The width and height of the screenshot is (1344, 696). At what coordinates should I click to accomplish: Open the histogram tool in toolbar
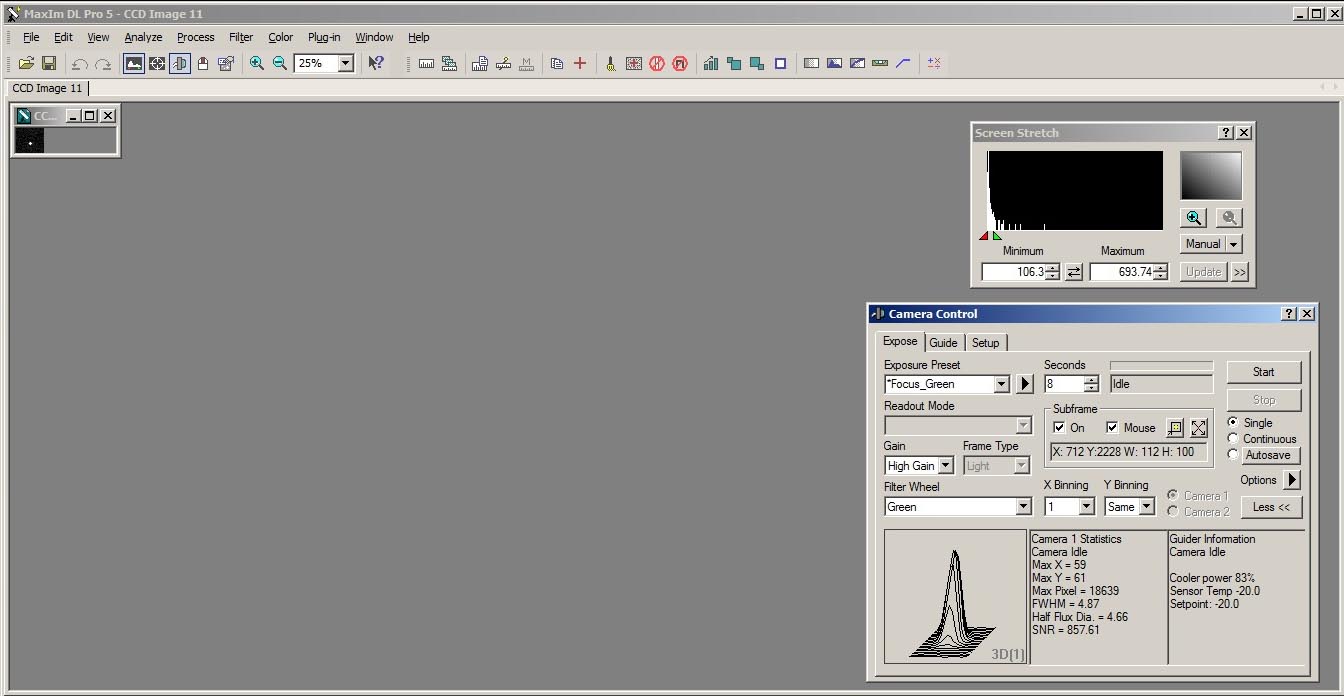coord(711,63)
